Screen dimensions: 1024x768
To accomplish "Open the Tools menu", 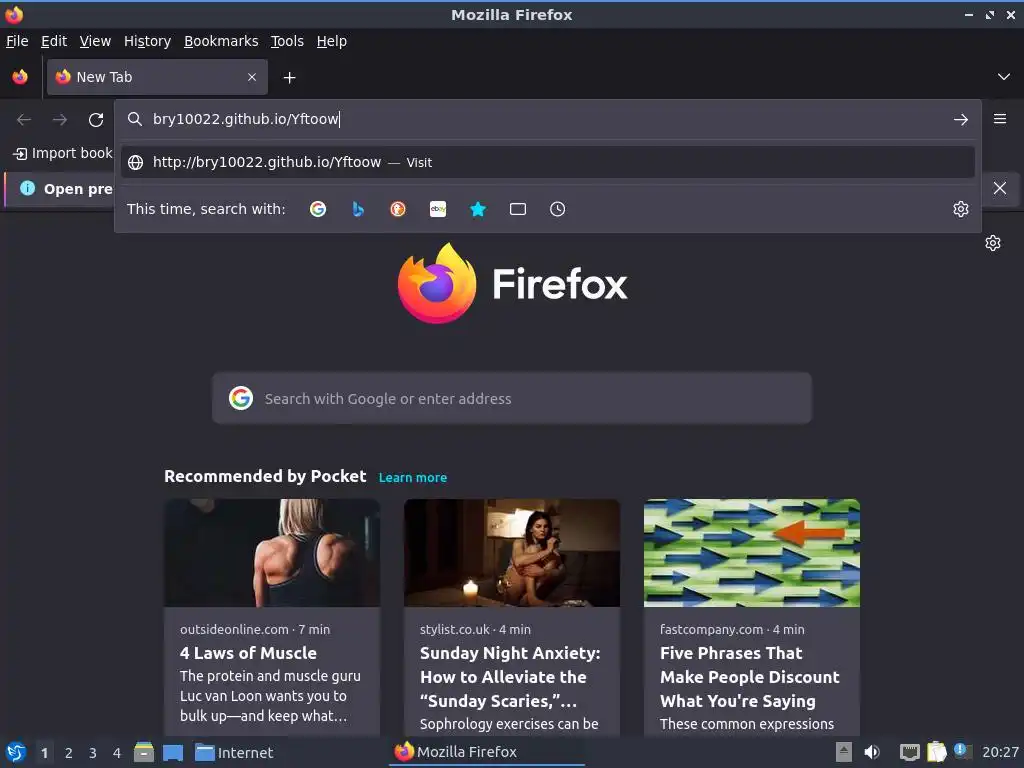I will click(x=287, y=41).
